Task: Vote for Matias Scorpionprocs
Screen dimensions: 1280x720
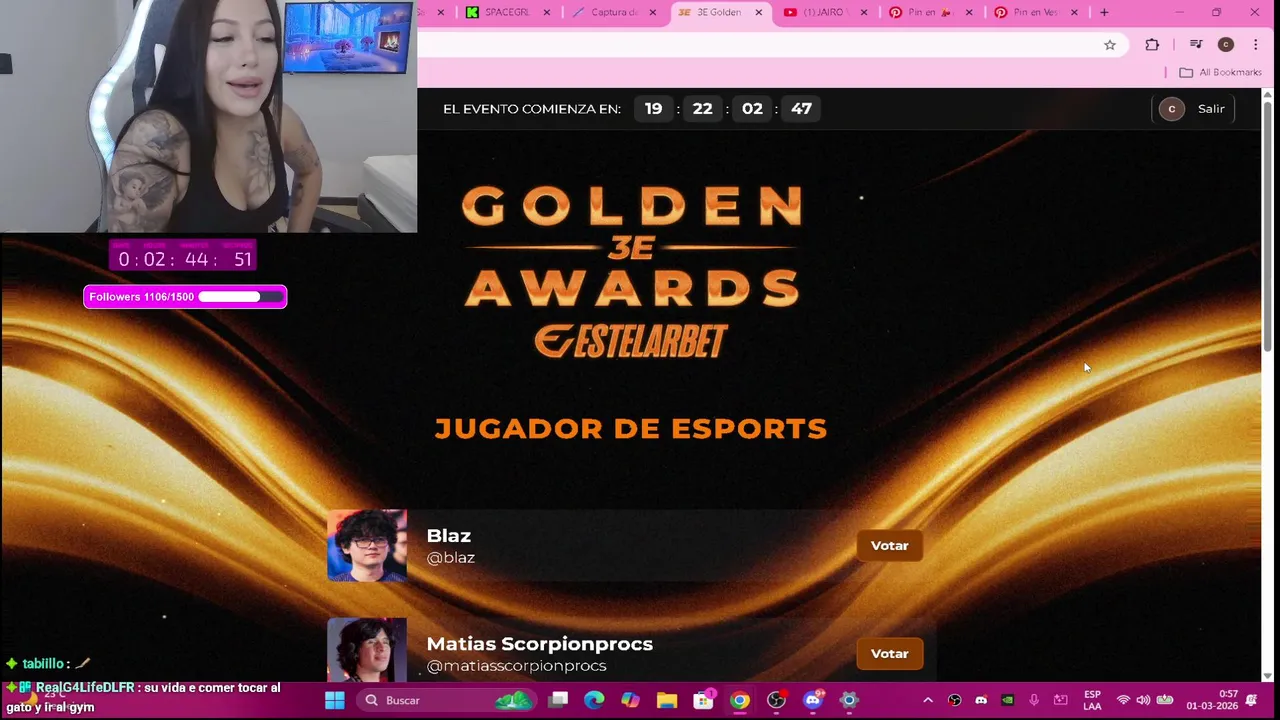Action: click(889, 654)
